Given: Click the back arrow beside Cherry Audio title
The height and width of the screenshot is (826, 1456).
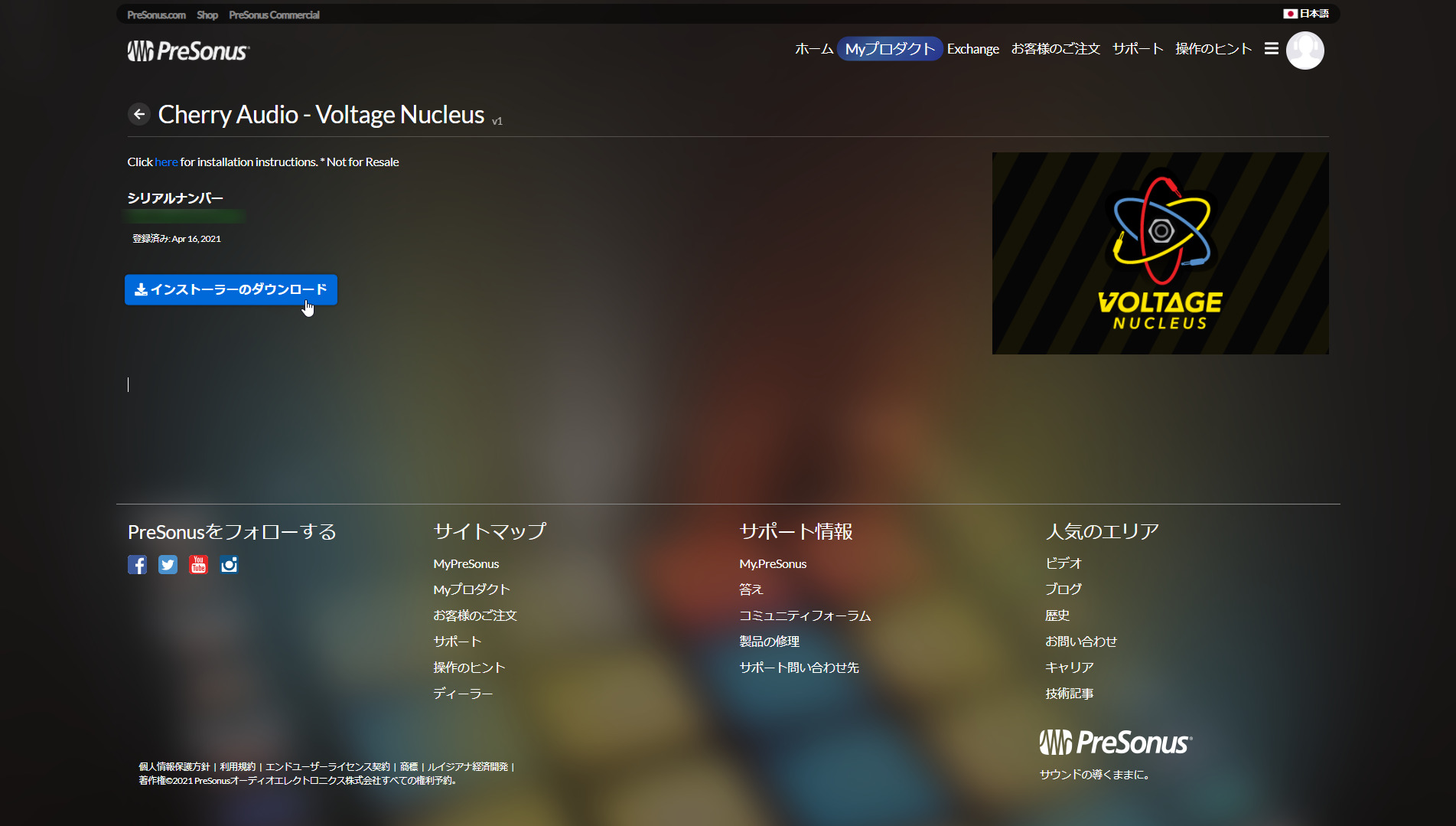Looking at the screenshot, I should [138, 114].
